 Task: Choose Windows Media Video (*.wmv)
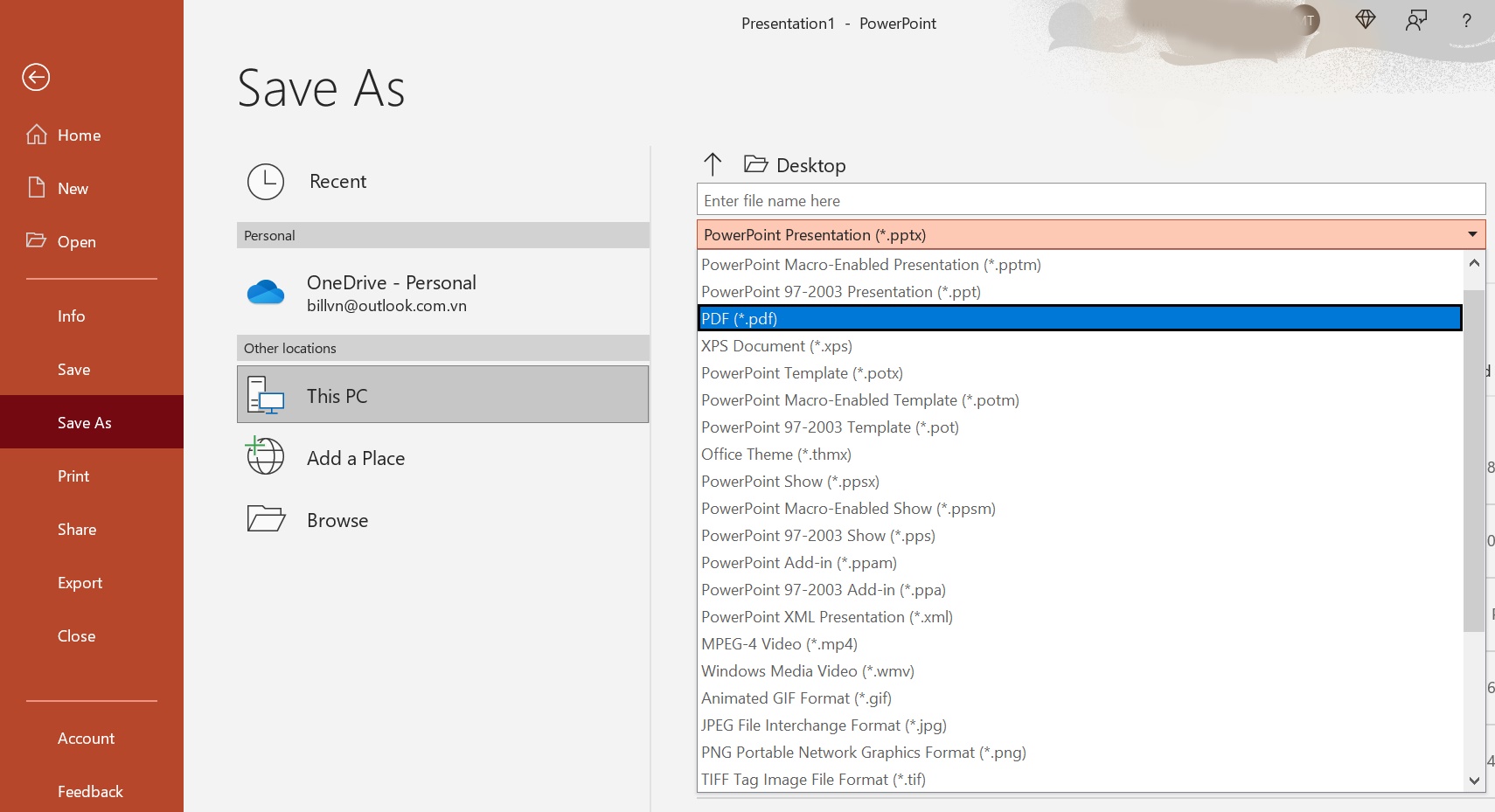coord(1080,671)
